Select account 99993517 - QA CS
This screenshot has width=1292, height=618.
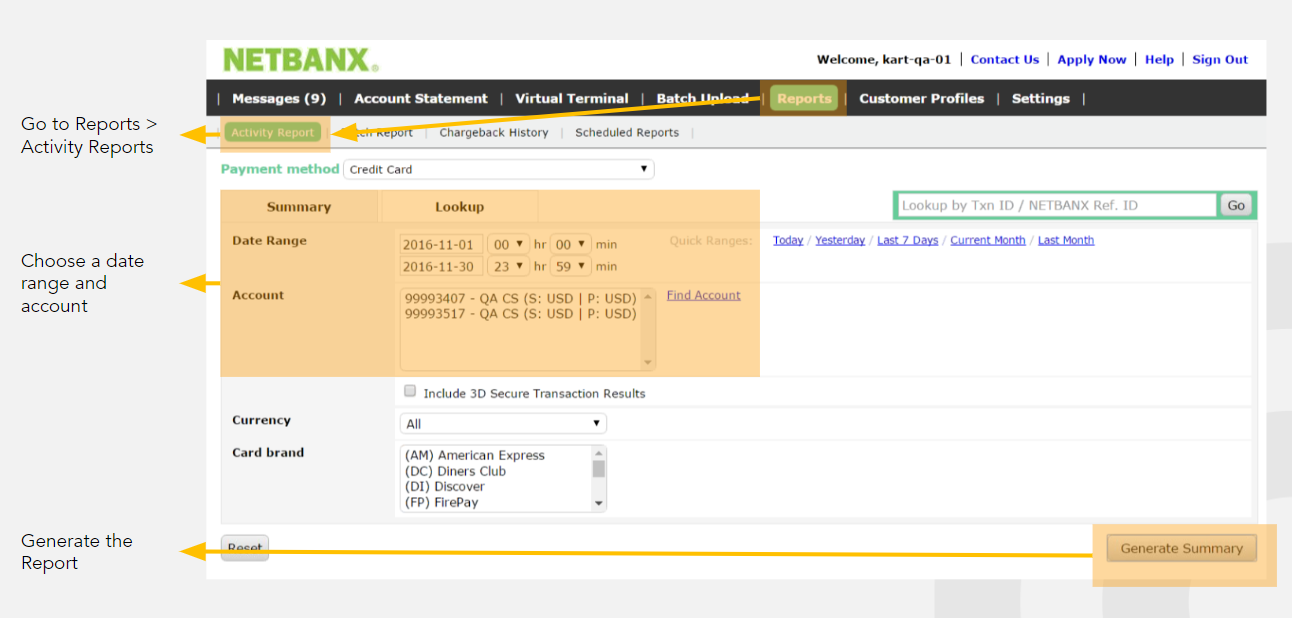[x=520, y=314]
